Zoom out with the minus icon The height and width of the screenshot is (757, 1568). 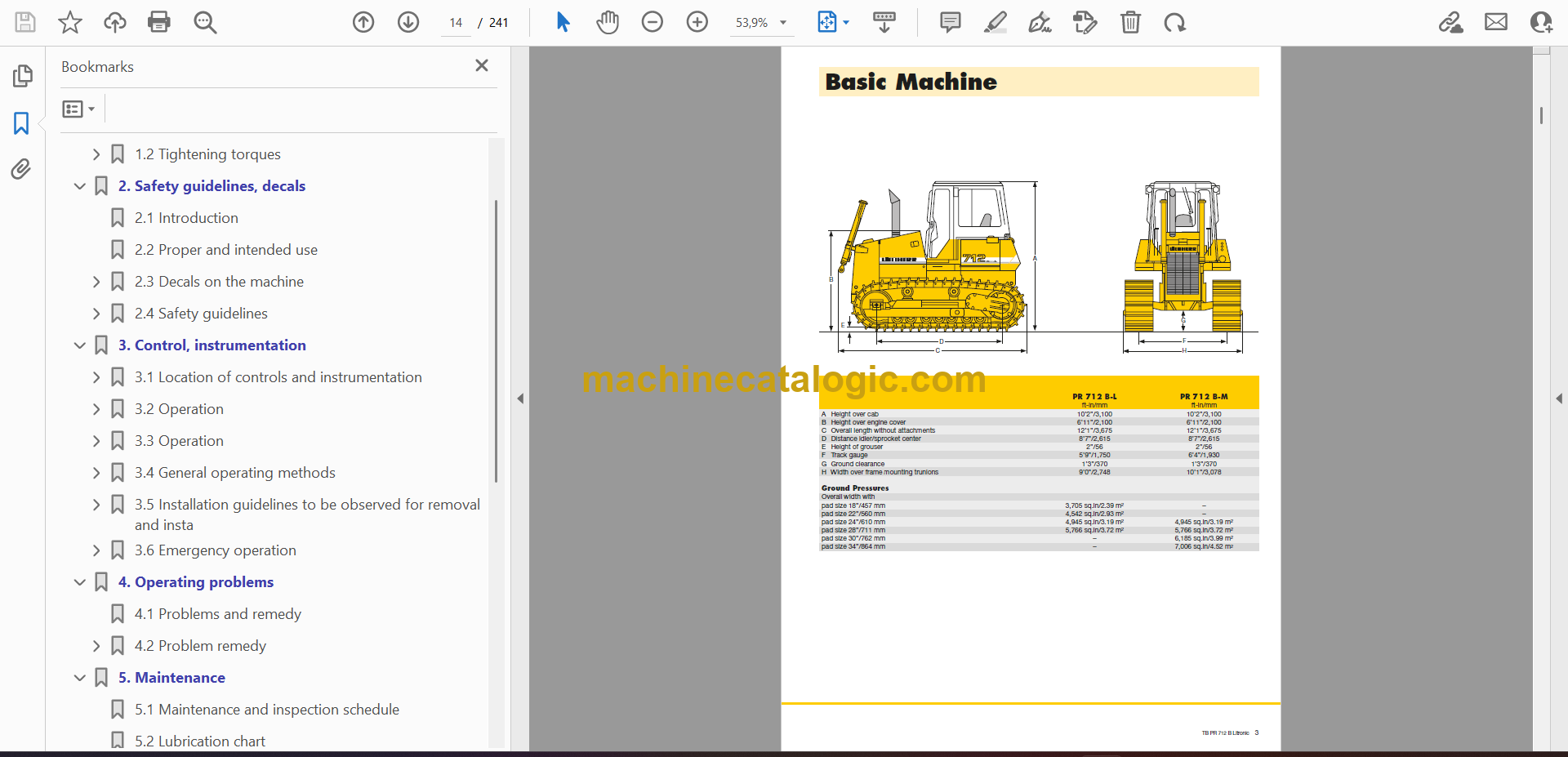pyautogui.click(x=653, y=22)
